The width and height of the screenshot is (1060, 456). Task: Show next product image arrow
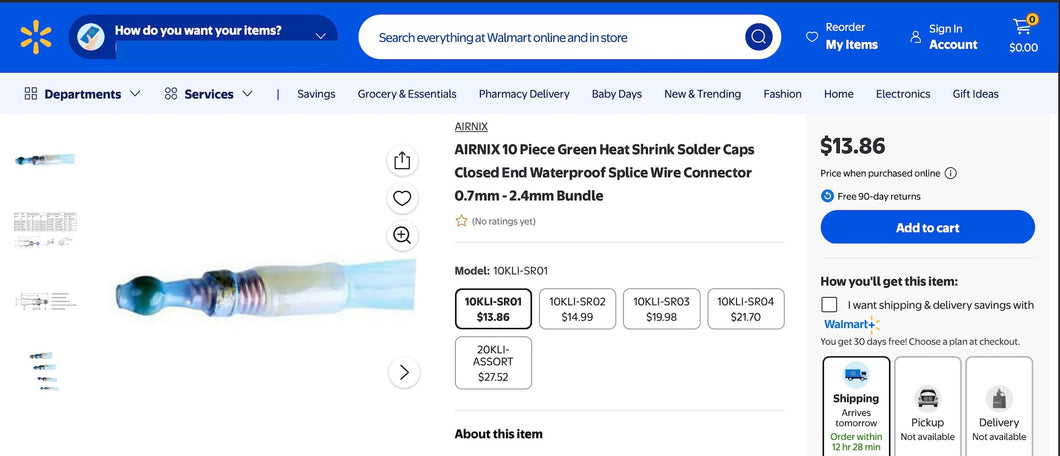(403, 372)
